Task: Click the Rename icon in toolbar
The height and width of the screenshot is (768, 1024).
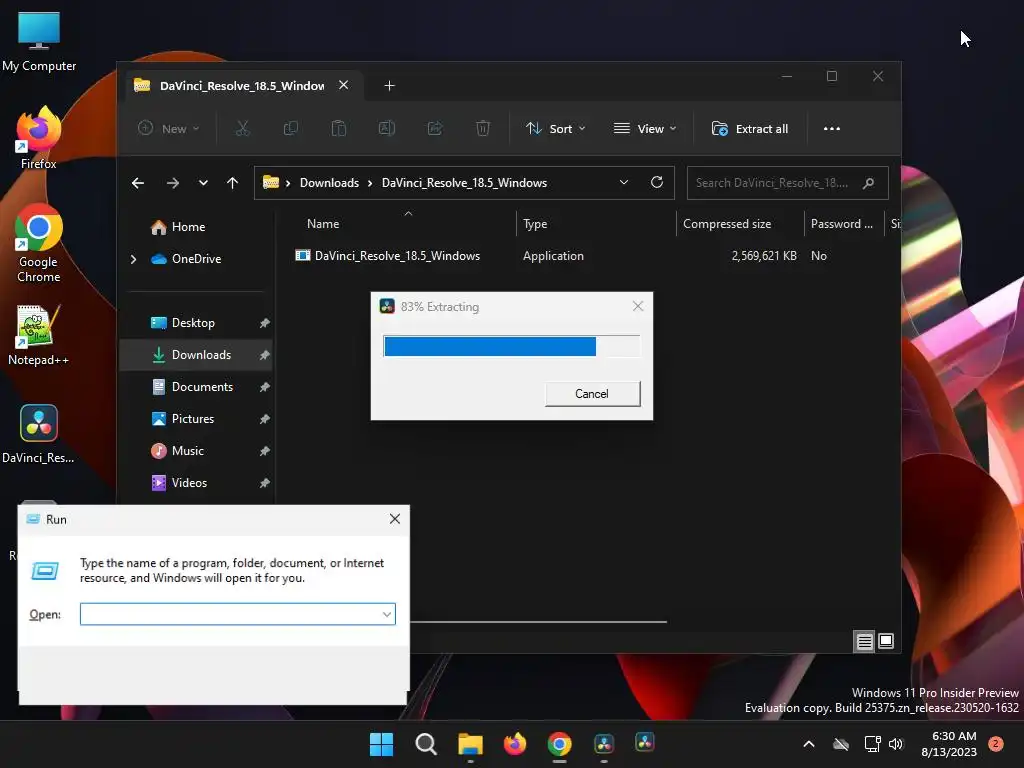Action: 387,129
